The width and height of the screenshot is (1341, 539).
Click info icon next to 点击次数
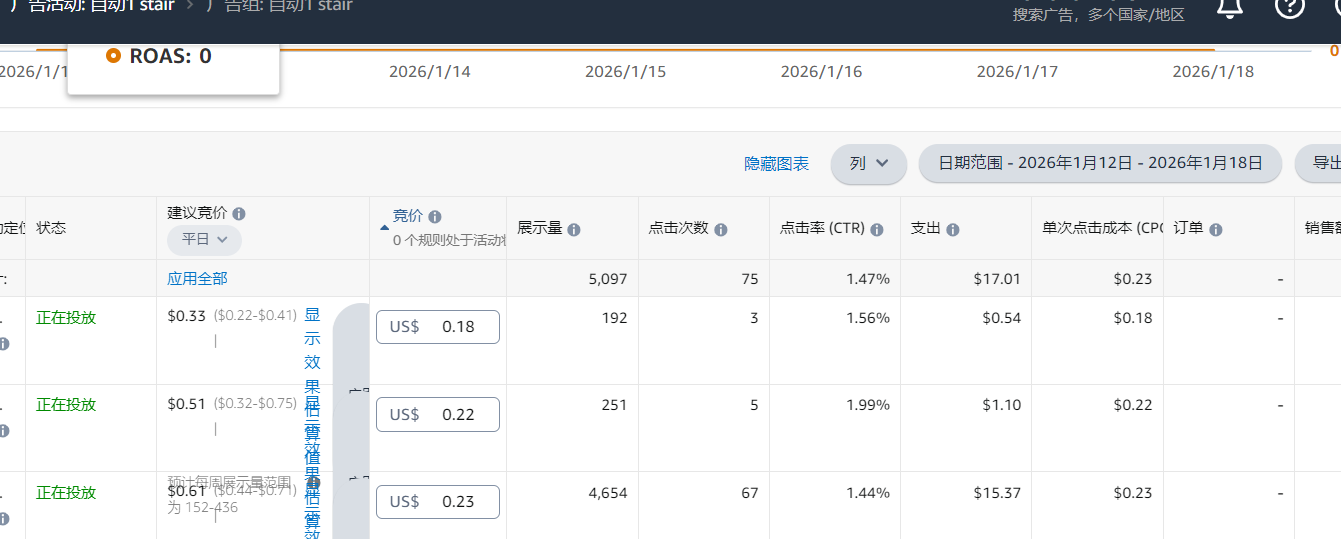click(720, 229)
